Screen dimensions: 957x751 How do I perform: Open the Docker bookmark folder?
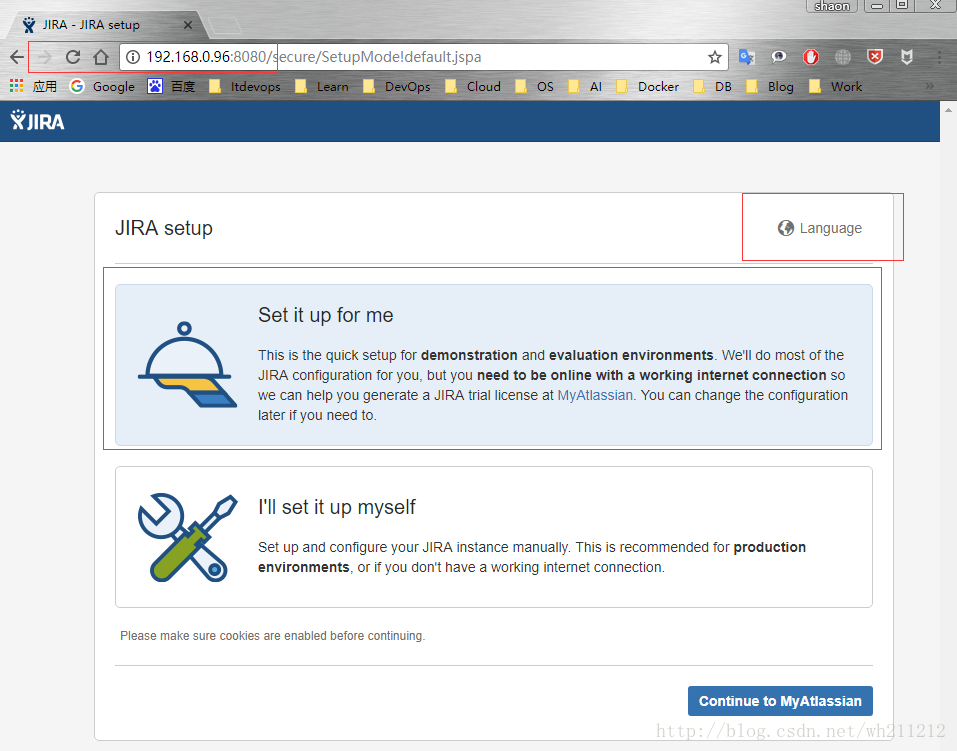(x=648, y=87)
